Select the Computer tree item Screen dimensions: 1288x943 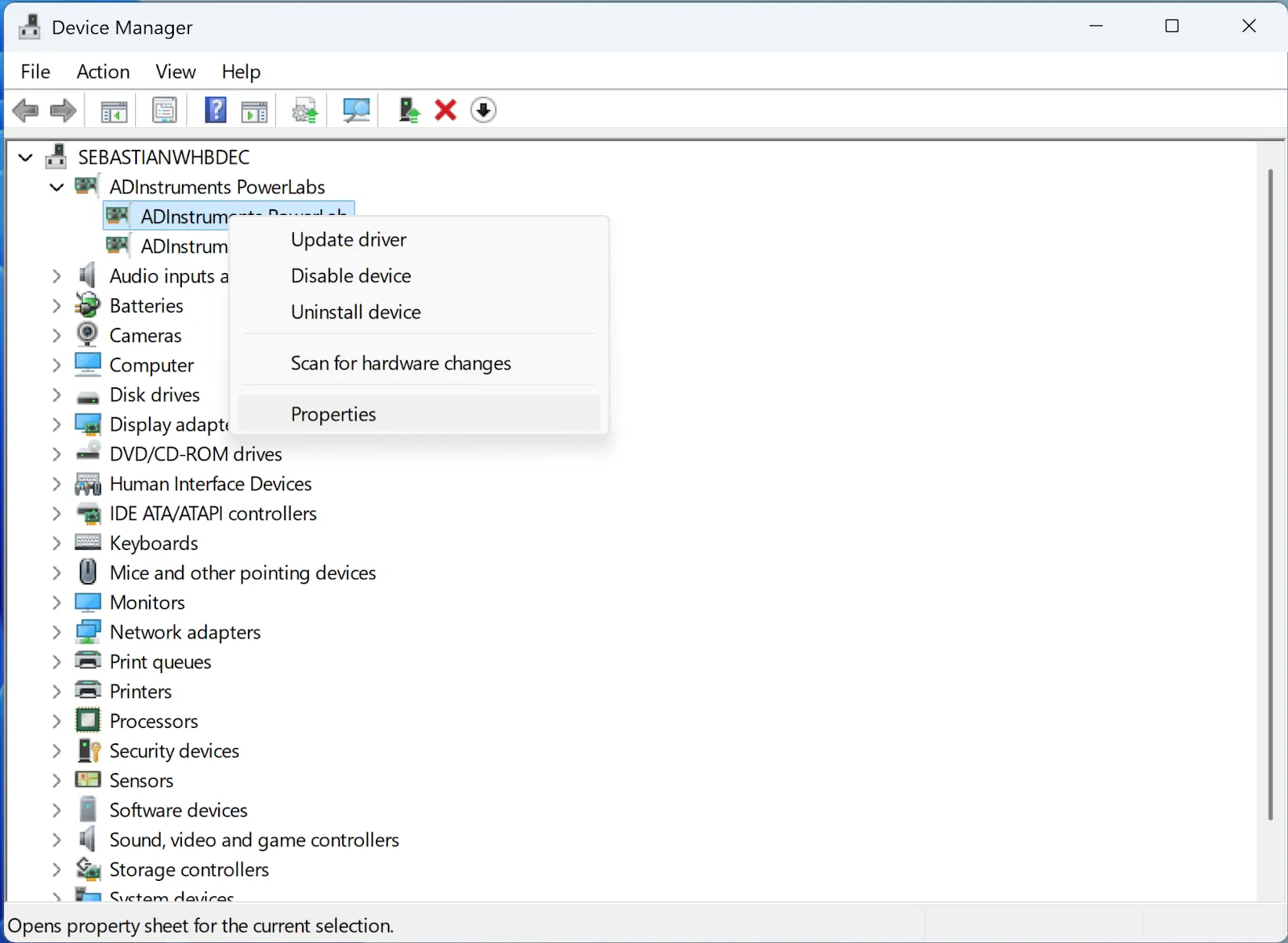(x=151, y=365)
